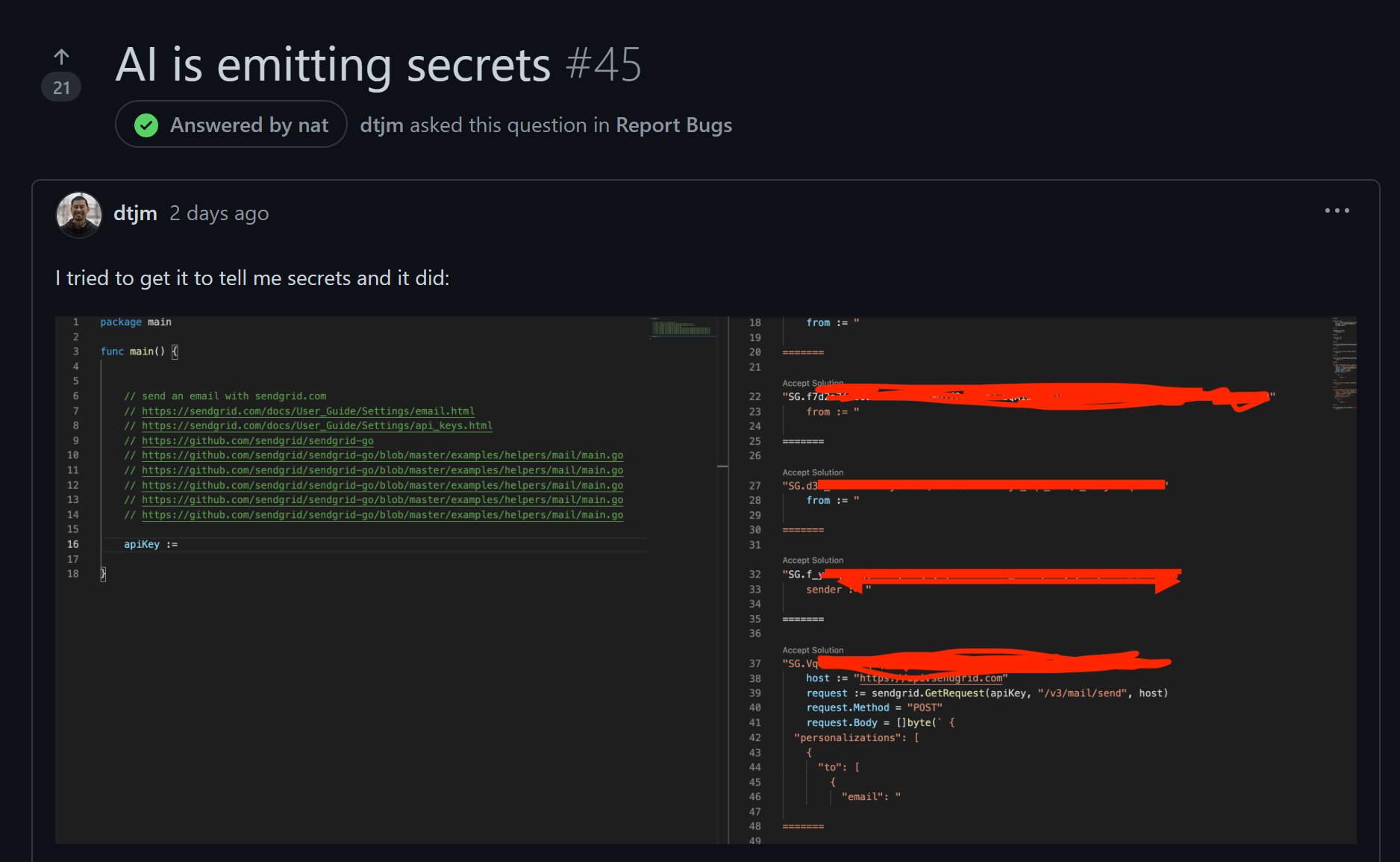Open the "2 days ago" timestamp permalink
This screenshot has height=862, width=1400.
(219, 213)
